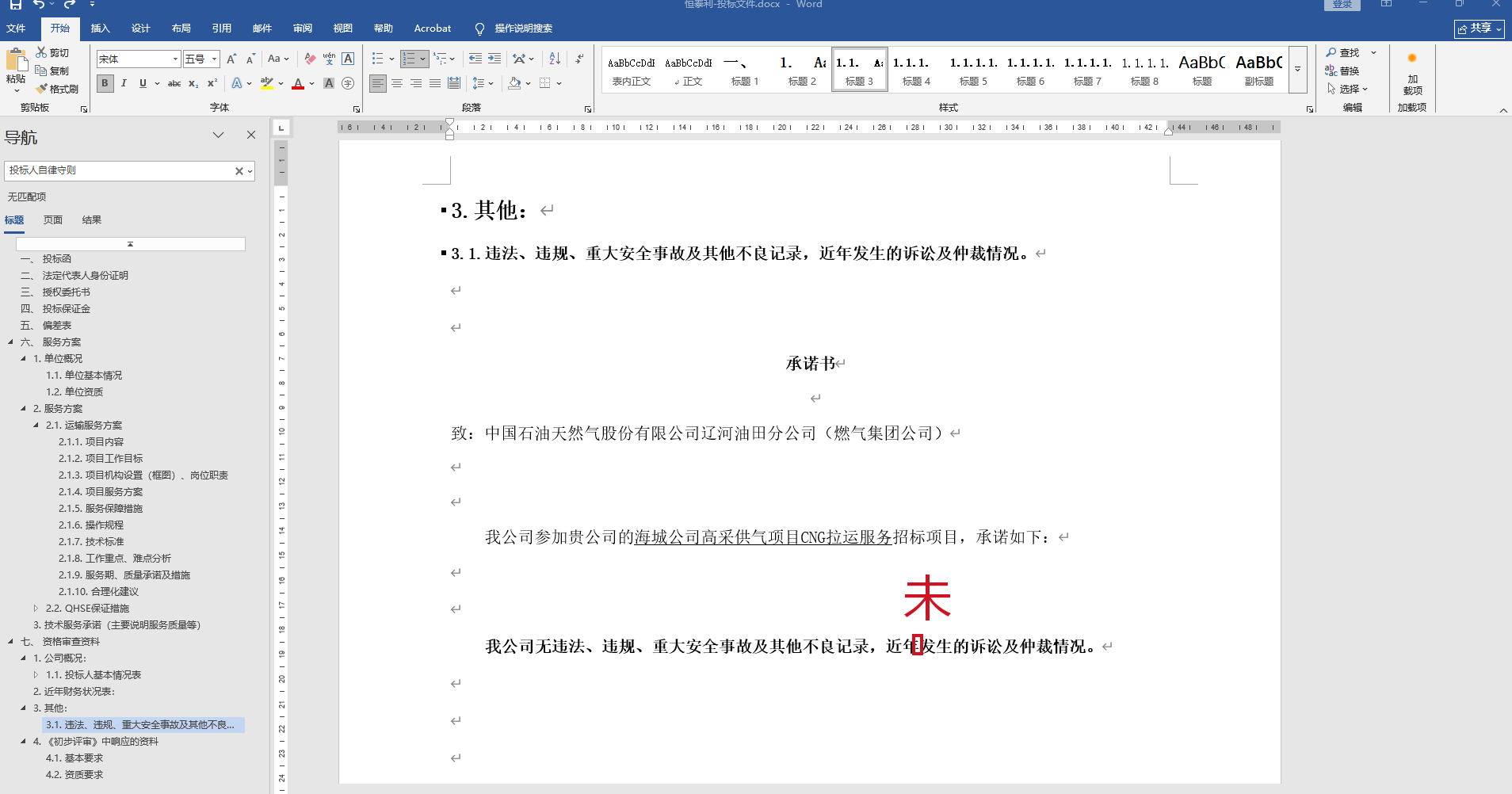
Task: Open line spacing options dropdown
Action: tap(483, 83)
